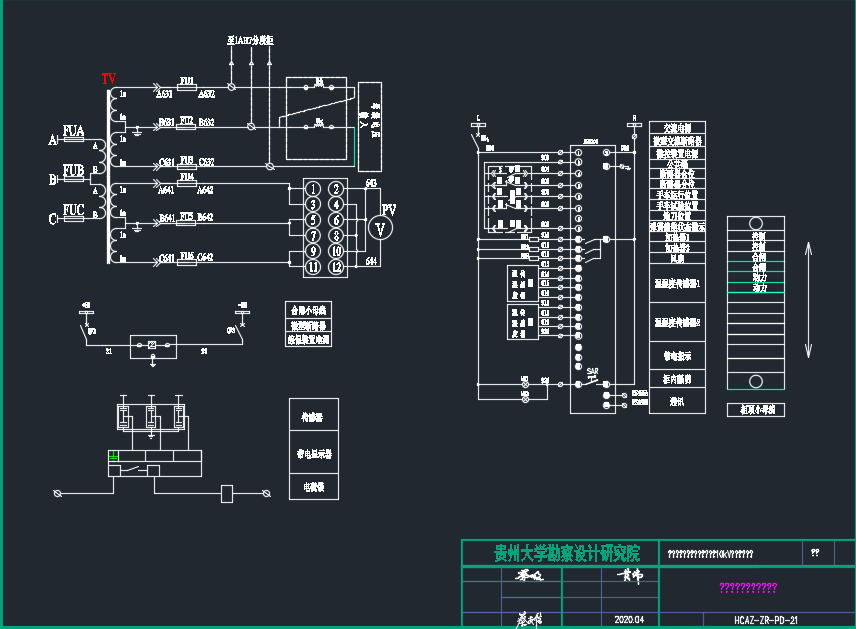856x629 pixels.
Task: Click terminal circle number 7
Action: (313, 236)
